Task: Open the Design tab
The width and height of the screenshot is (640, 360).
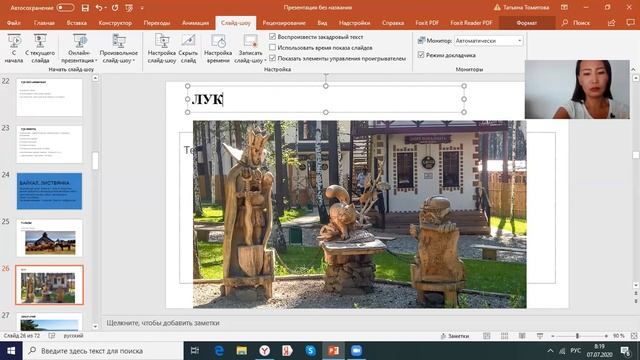Action: click(115, 23)
